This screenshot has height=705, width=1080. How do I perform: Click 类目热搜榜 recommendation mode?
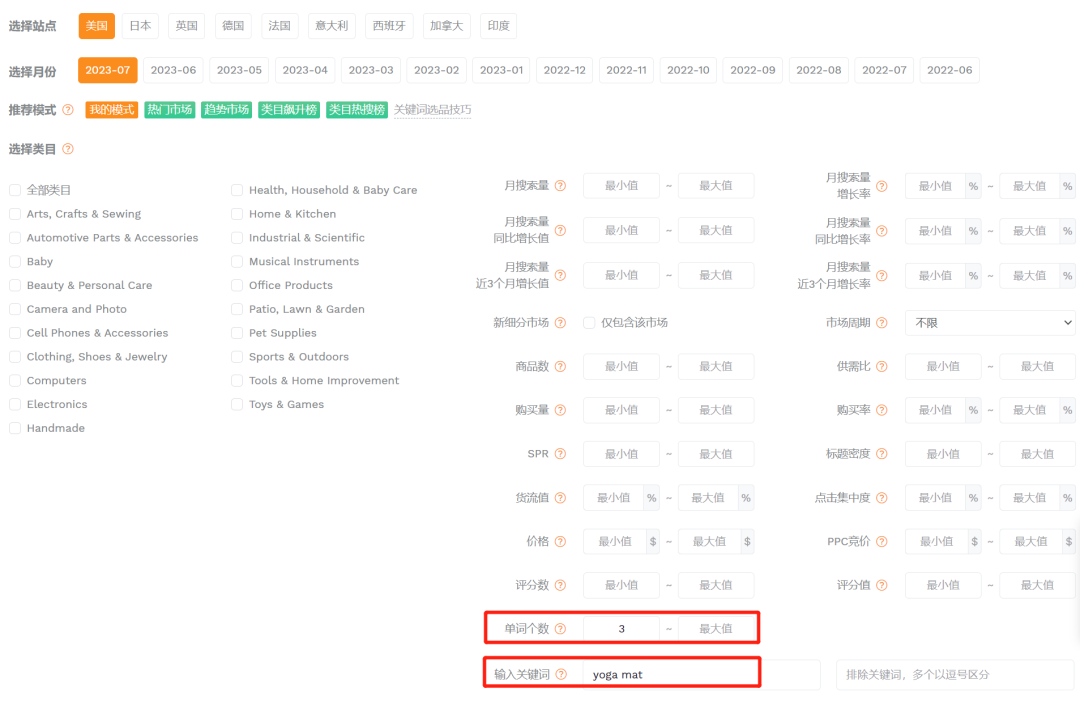pyautogui.click(x=357, y=109)
